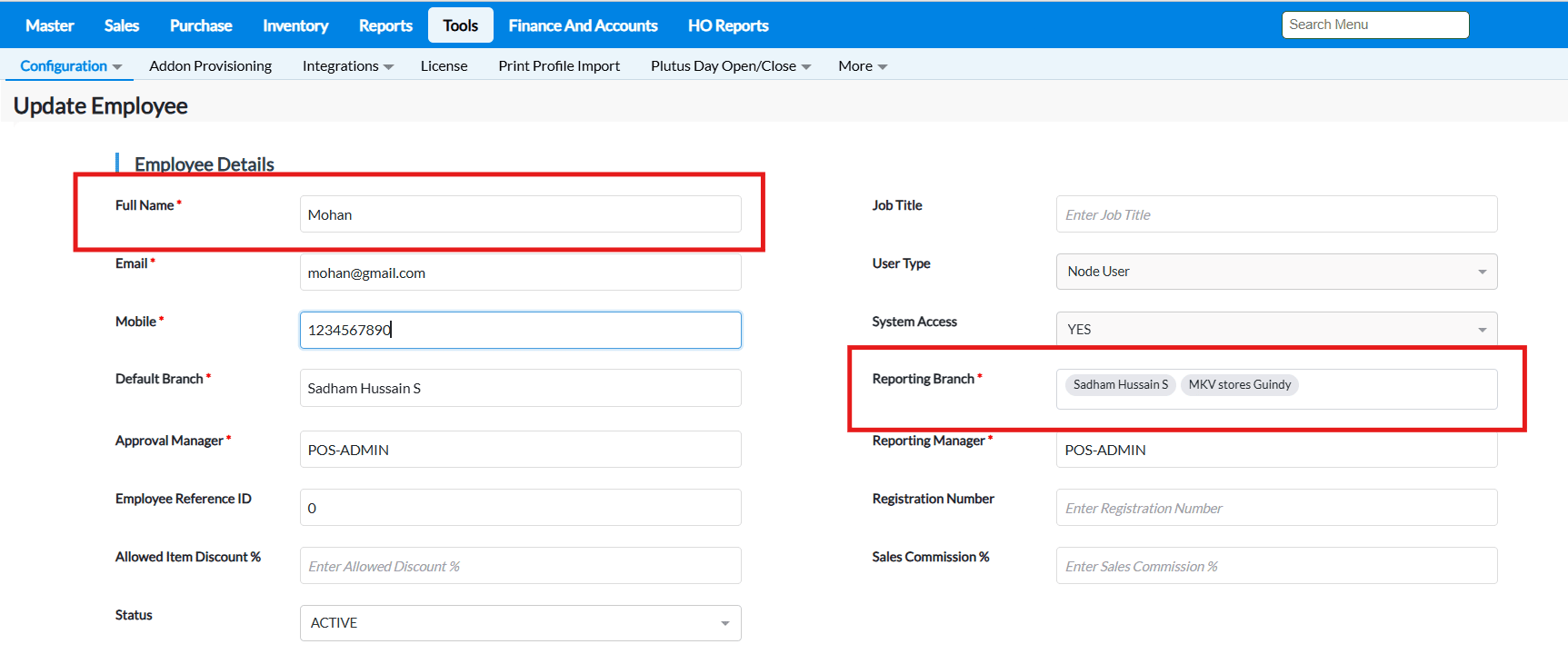Open Finance And Accounts menu
This screenshot has height=664, width=1568.
pos(583,25)
